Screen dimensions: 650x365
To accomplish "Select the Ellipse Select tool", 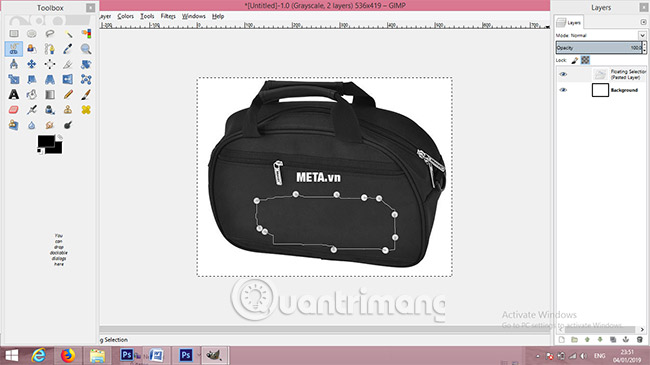I will click(x=32, y=34).
